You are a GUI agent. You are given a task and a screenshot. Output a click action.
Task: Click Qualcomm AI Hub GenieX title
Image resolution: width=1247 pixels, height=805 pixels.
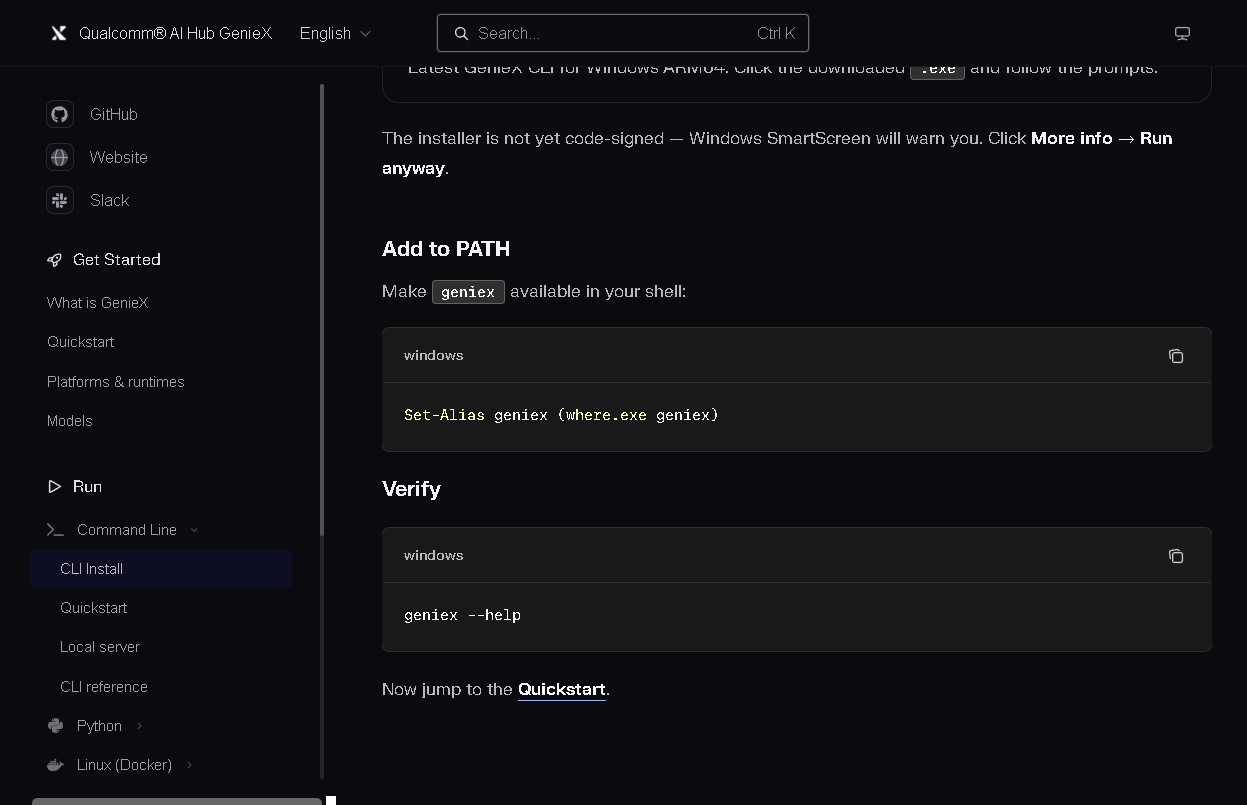175,33
